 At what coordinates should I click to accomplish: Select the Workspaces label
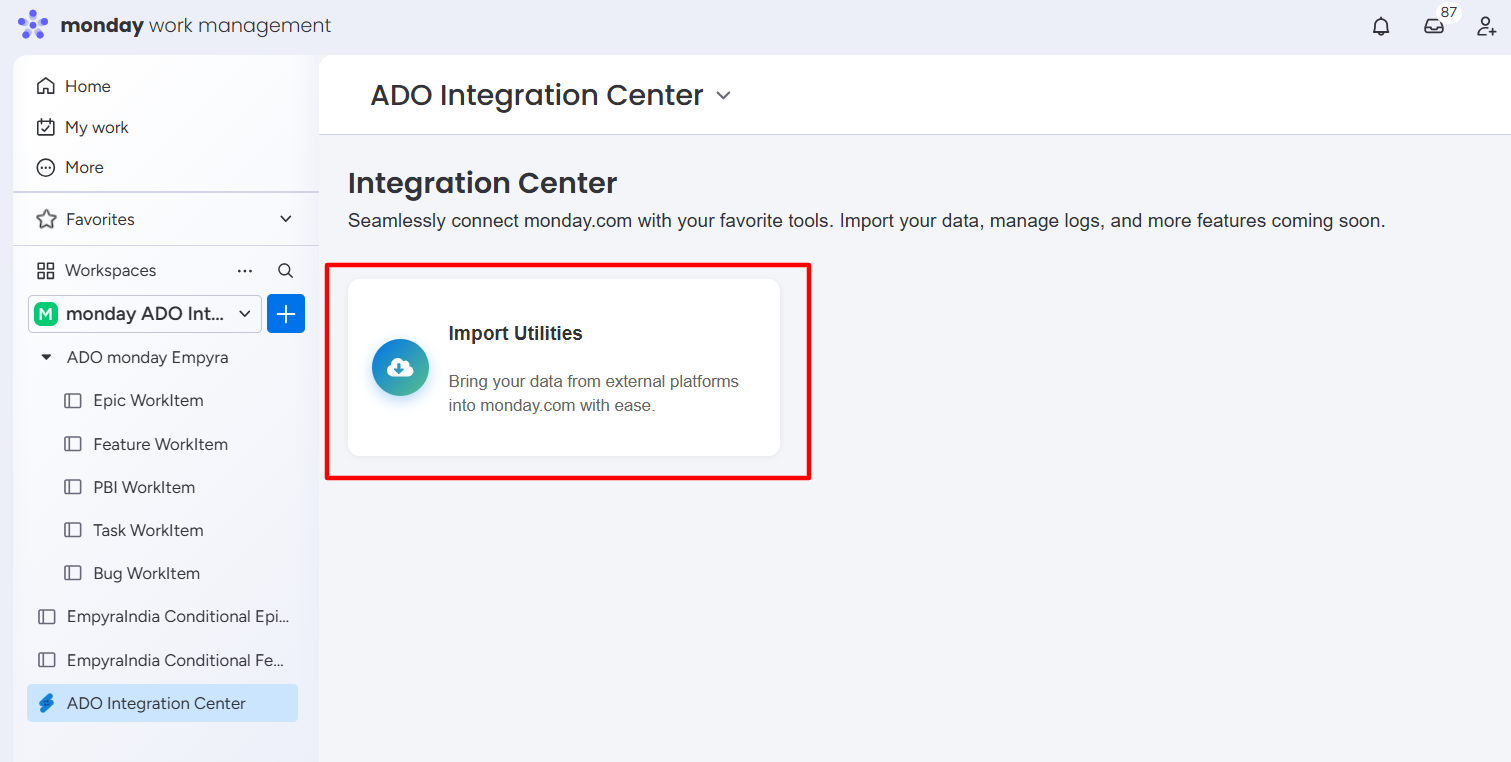[x=110, y=270]
